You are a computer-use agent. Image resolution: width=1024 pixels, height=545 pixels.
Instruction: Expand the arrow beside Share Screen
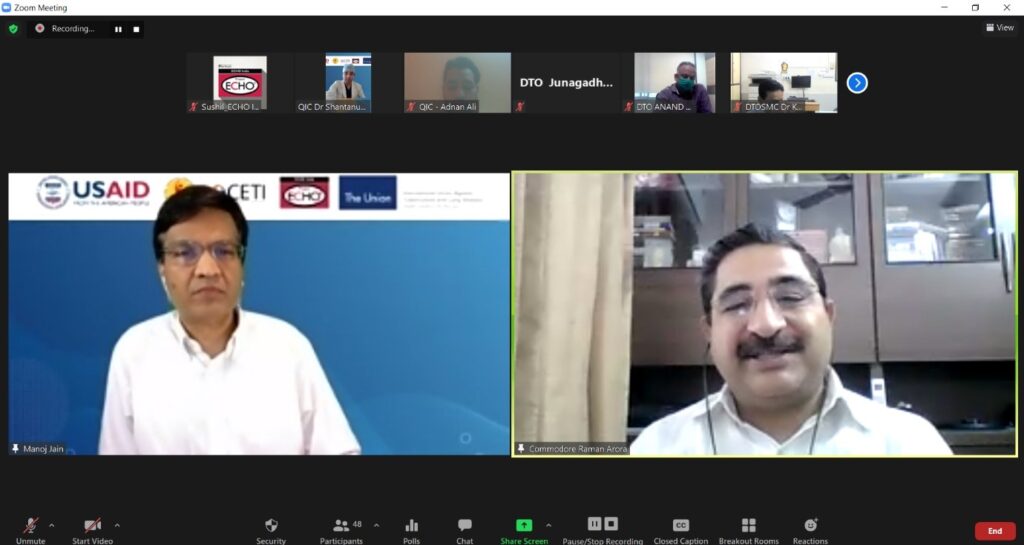click(x=548, y=524)
